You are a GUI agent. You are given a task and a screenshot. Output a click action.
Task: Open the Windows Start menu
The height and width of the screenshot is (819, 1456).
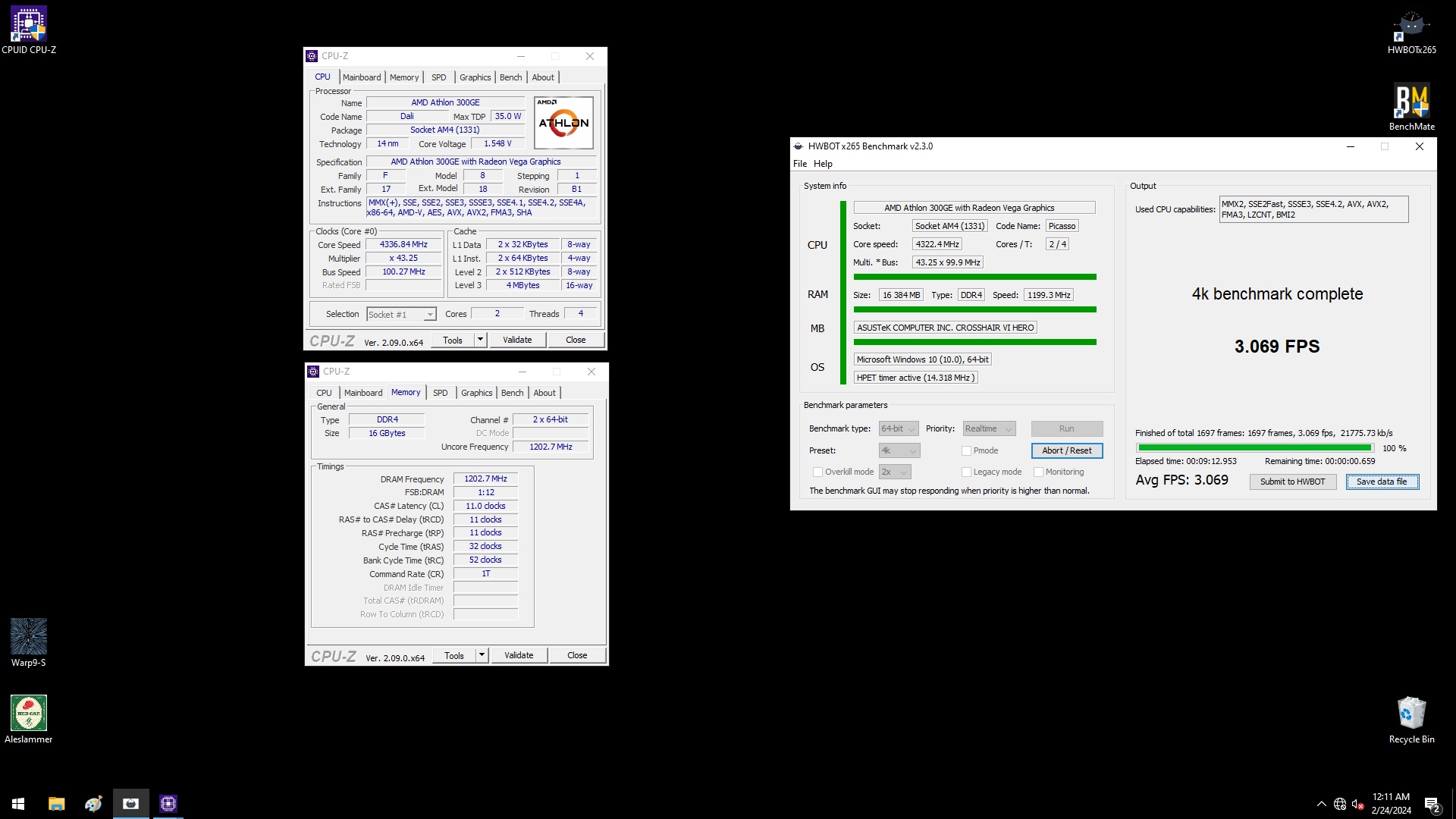coord(18,804)
